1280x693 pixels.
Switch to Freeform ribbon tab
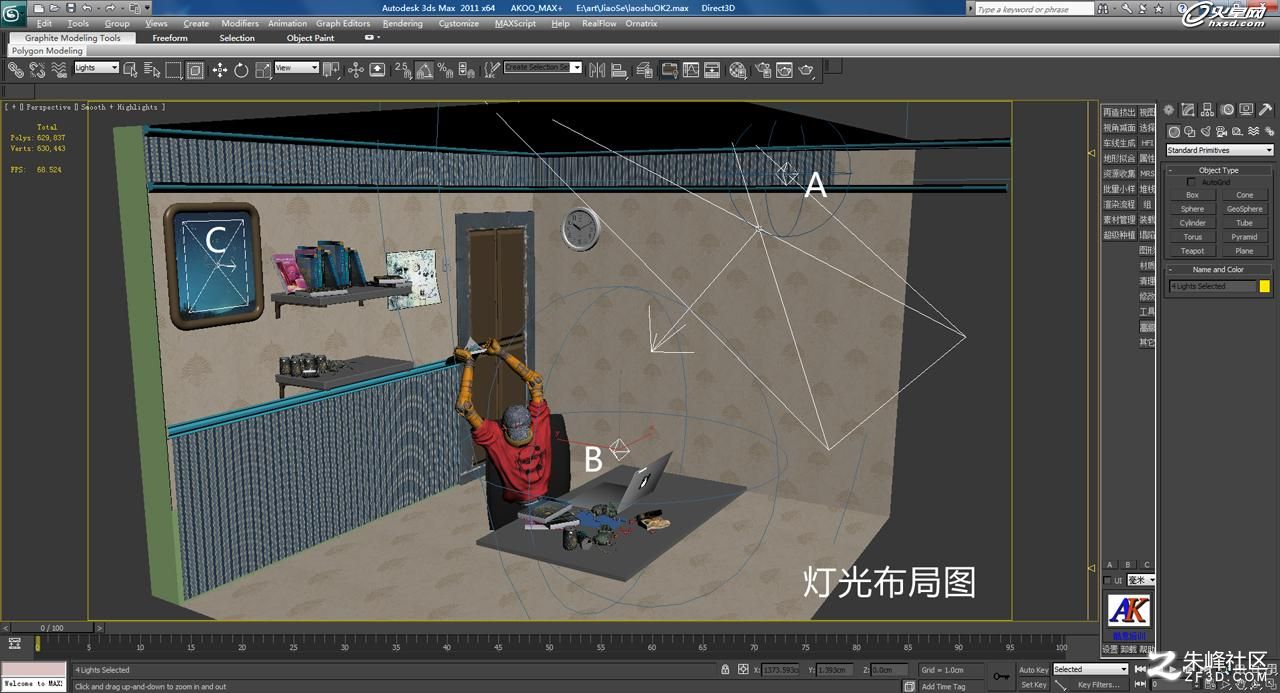coord(170,38)
